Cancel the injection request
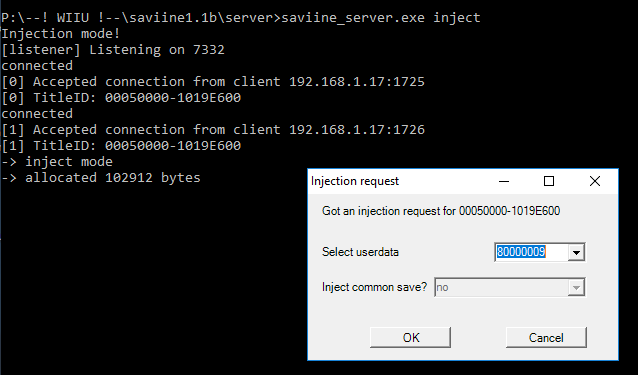Viewport: 638px width, 375px height. click(x=546, y=337)
